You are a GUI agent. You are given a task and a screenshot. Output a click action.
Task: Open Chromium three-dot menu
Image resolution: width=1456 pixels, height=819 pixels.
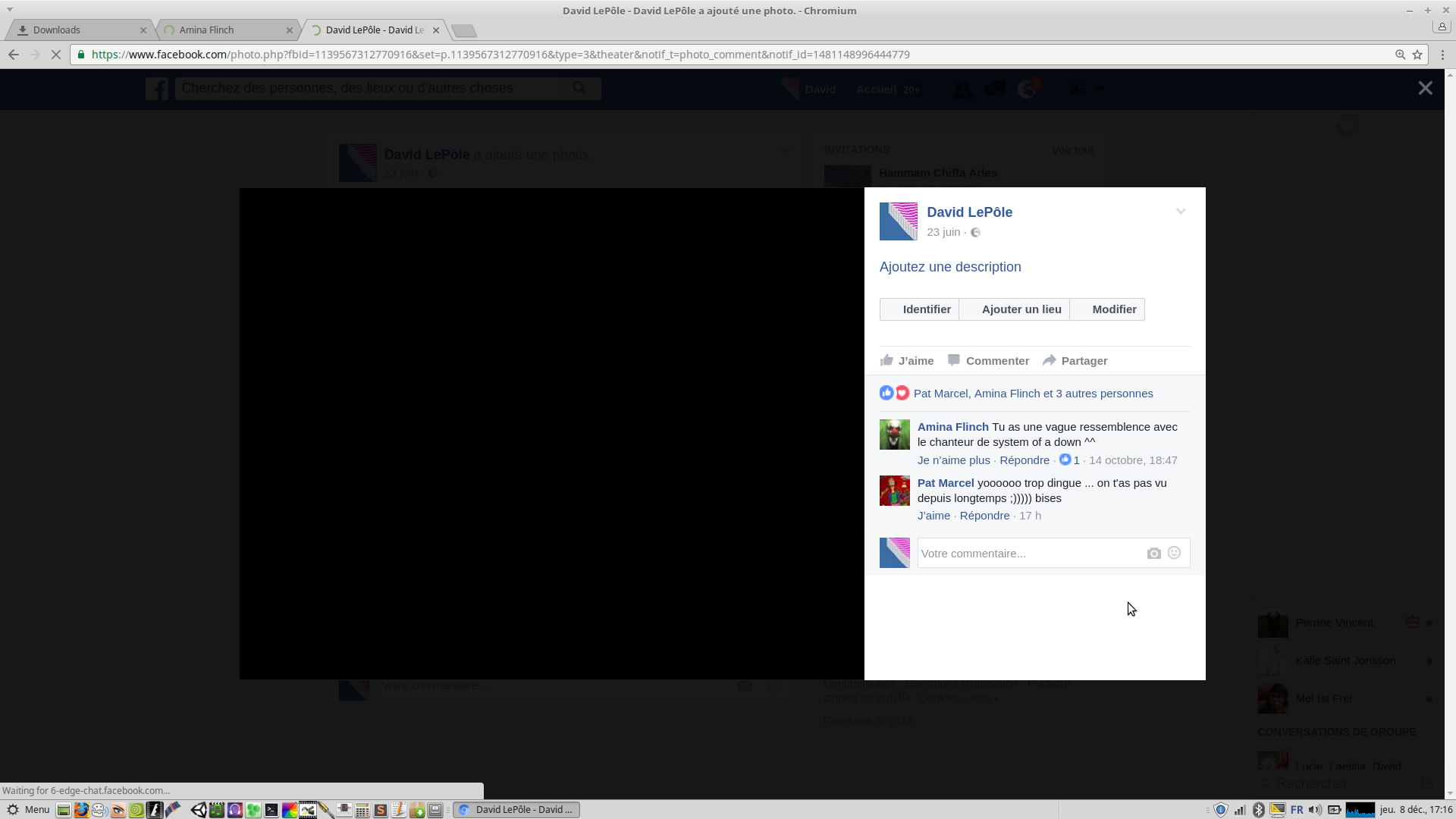pyautogui.click(x=1442, y=55)
